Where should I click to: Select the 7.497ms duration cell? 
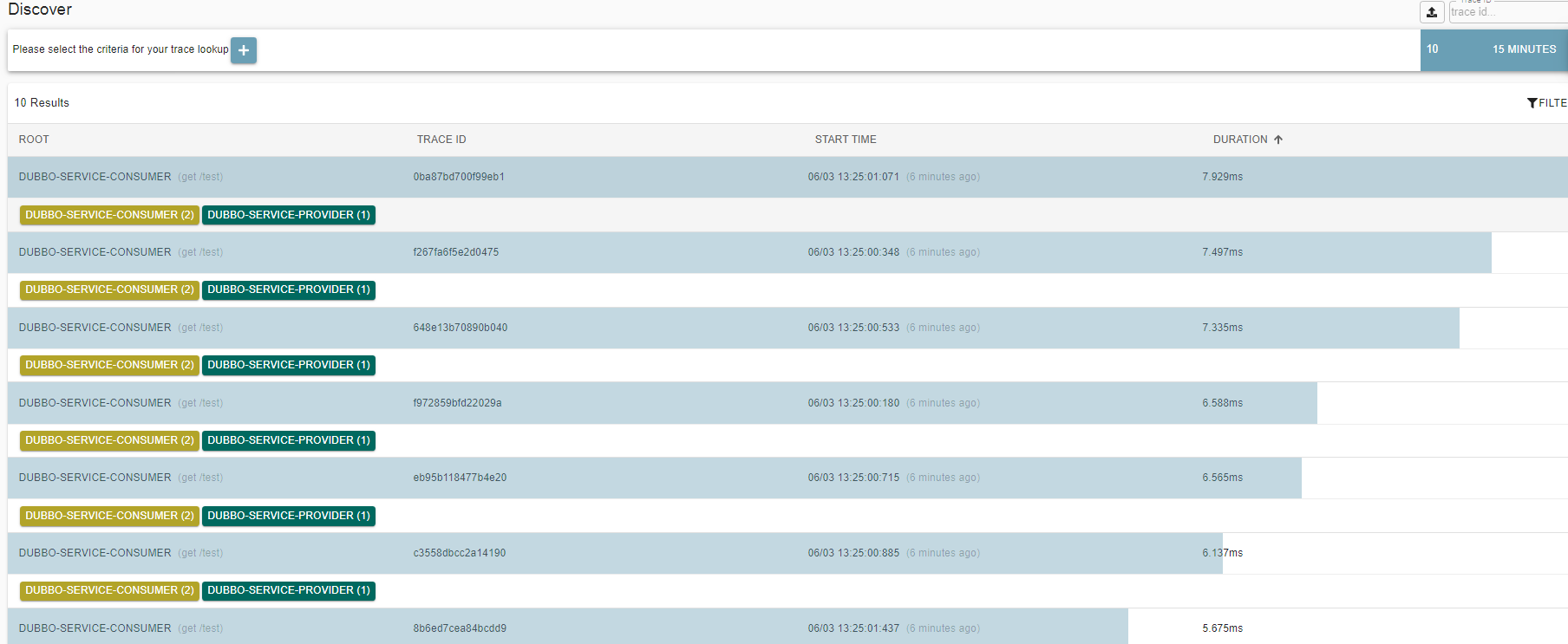click(1222, 252)
